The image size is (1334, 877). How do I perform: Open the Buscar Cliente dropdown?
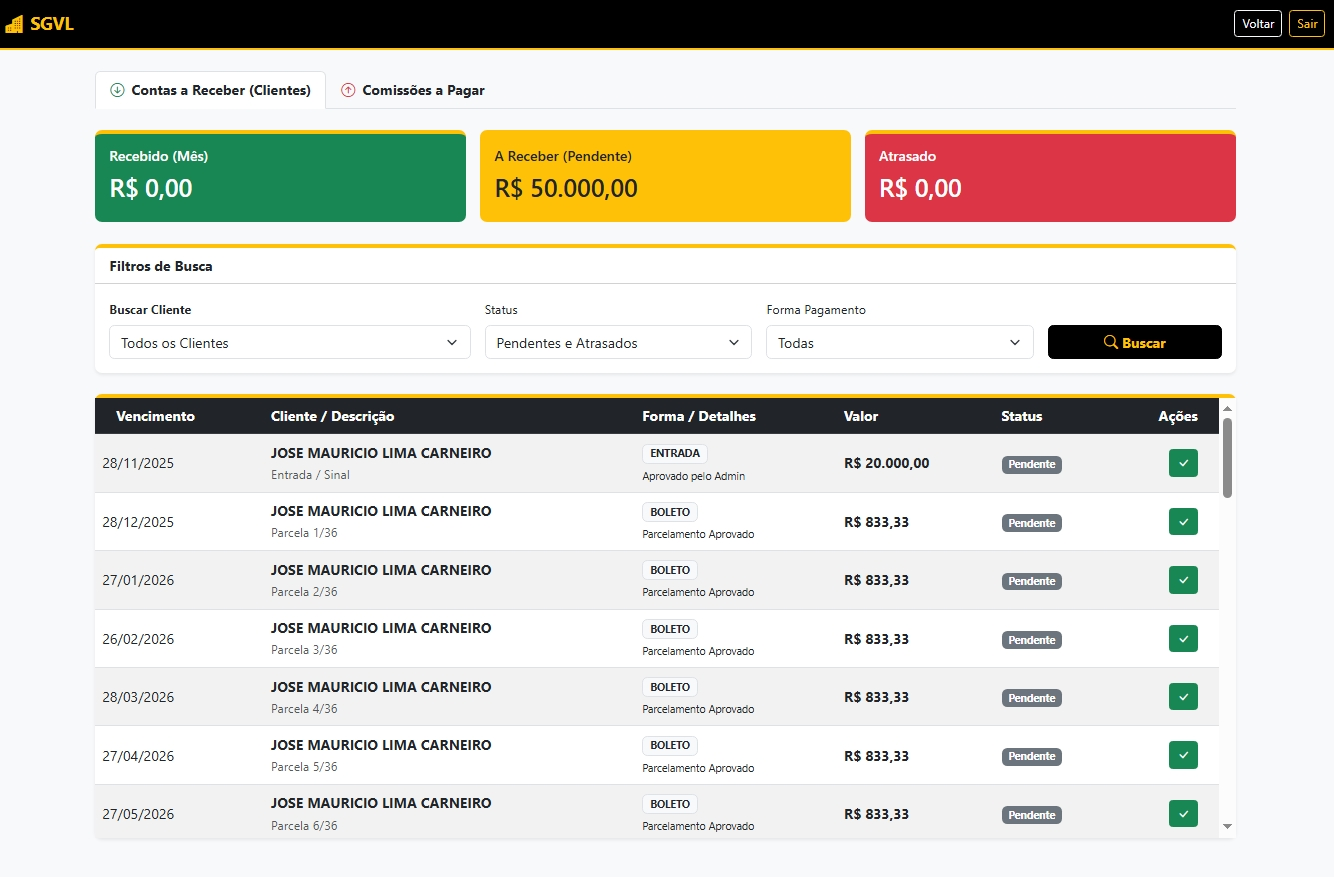289,343
